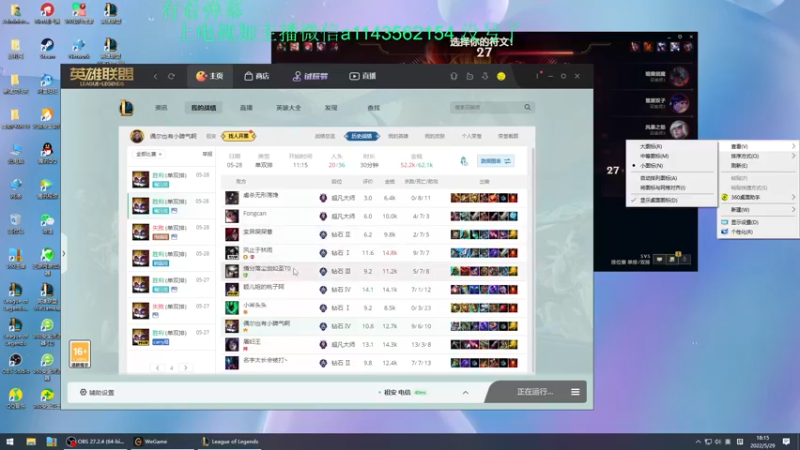The height and width of the screenshot is (450, 800).
Task: Toggle 将图标与网格对齐 align to grid option
Action: (x=671, y=188)
